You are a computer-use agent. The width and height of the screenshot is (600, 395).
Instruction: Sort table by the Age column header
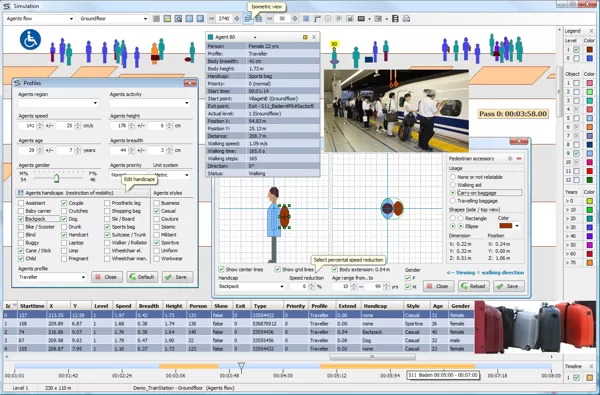click(438, 306)
